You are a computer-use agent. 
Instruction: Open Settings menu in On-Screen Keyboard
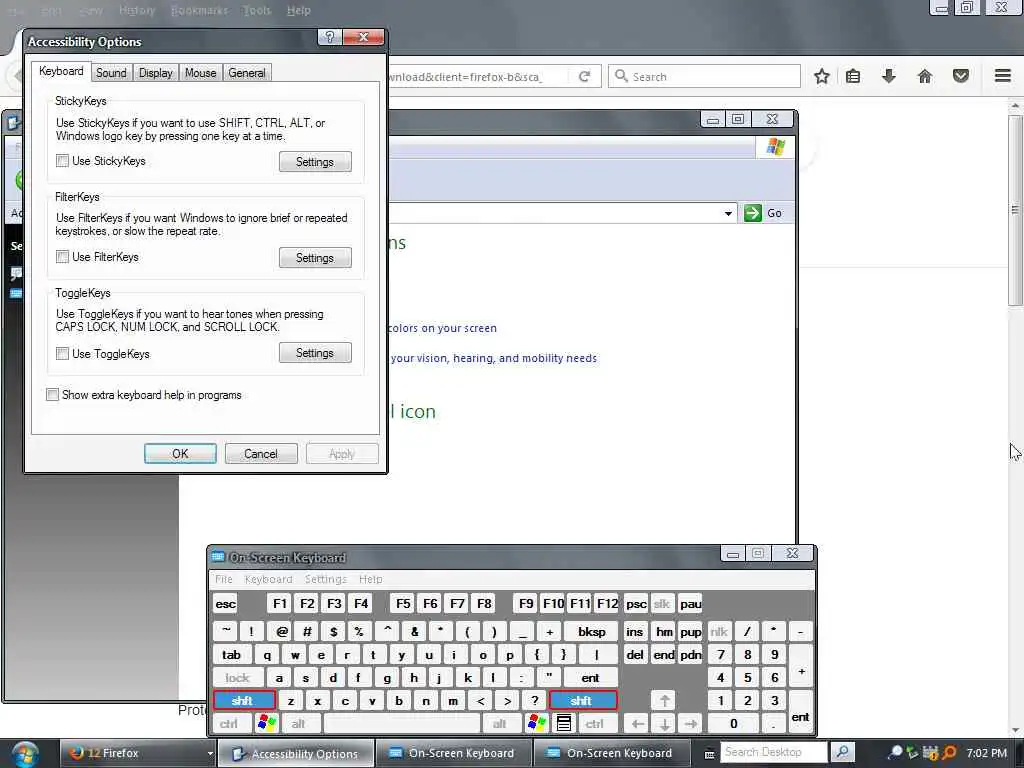tap(326, 579)
